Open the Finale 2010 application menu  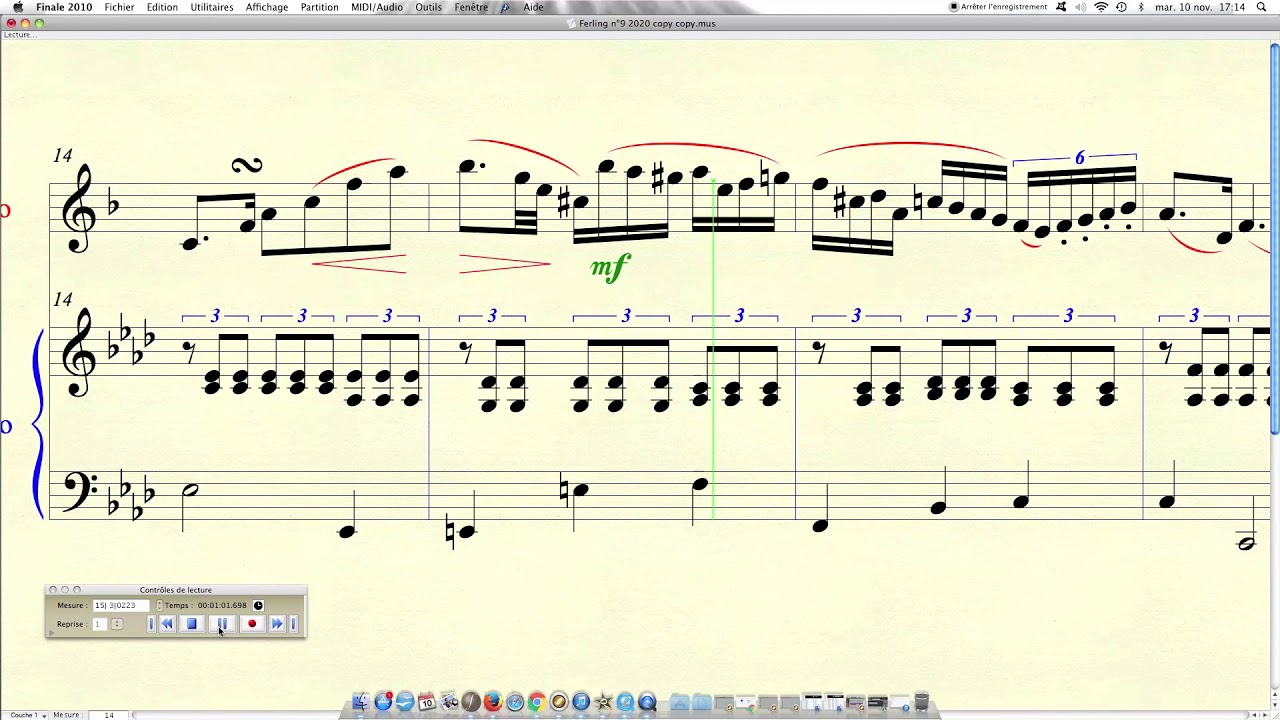64,7
